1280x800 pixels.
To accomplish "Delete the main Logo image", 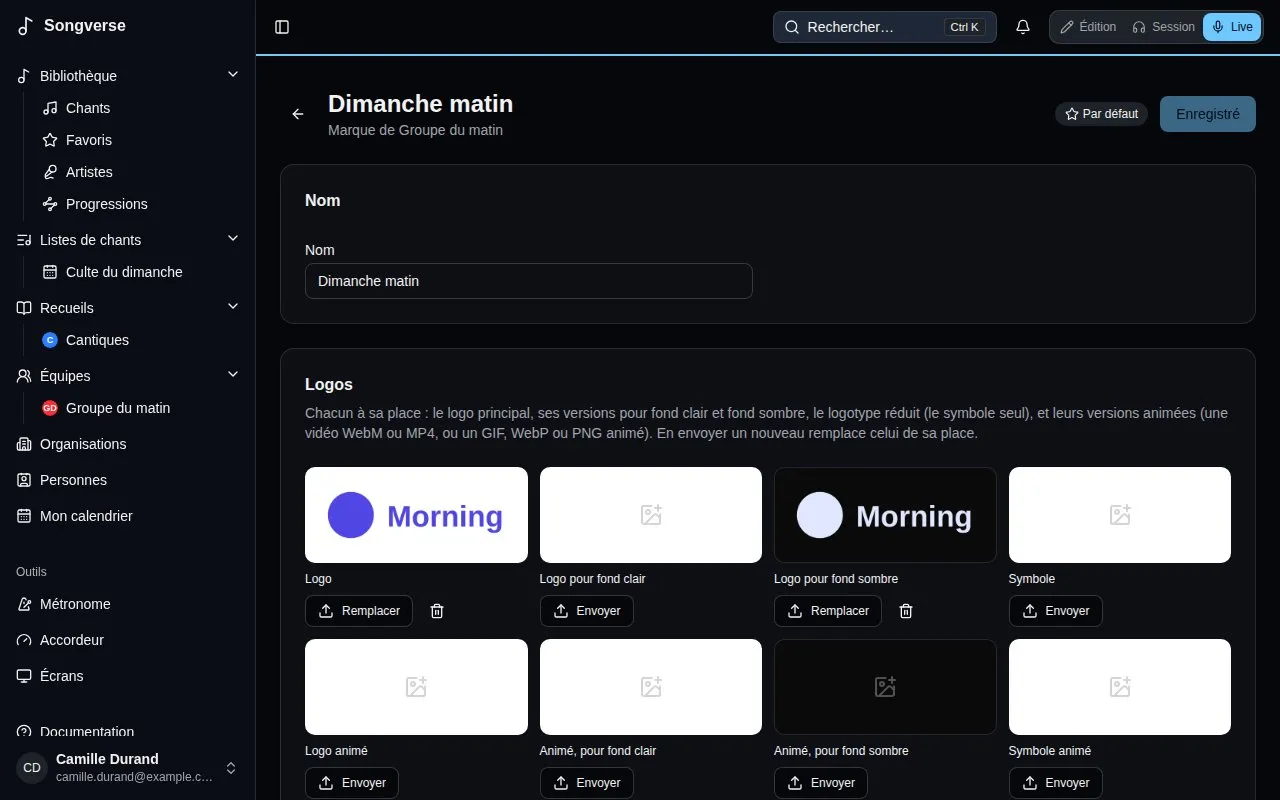I will coord(437,611).
